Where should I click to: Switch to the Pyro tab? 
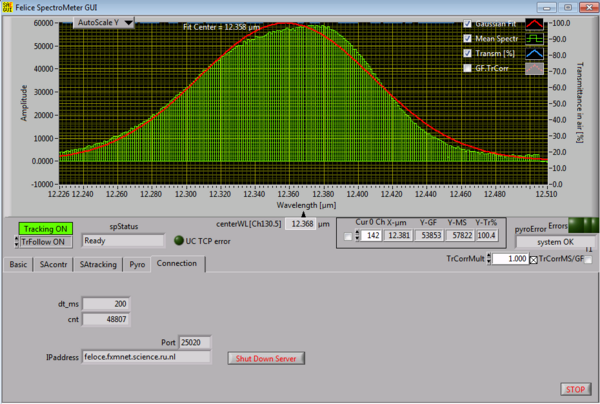(137, 264)
